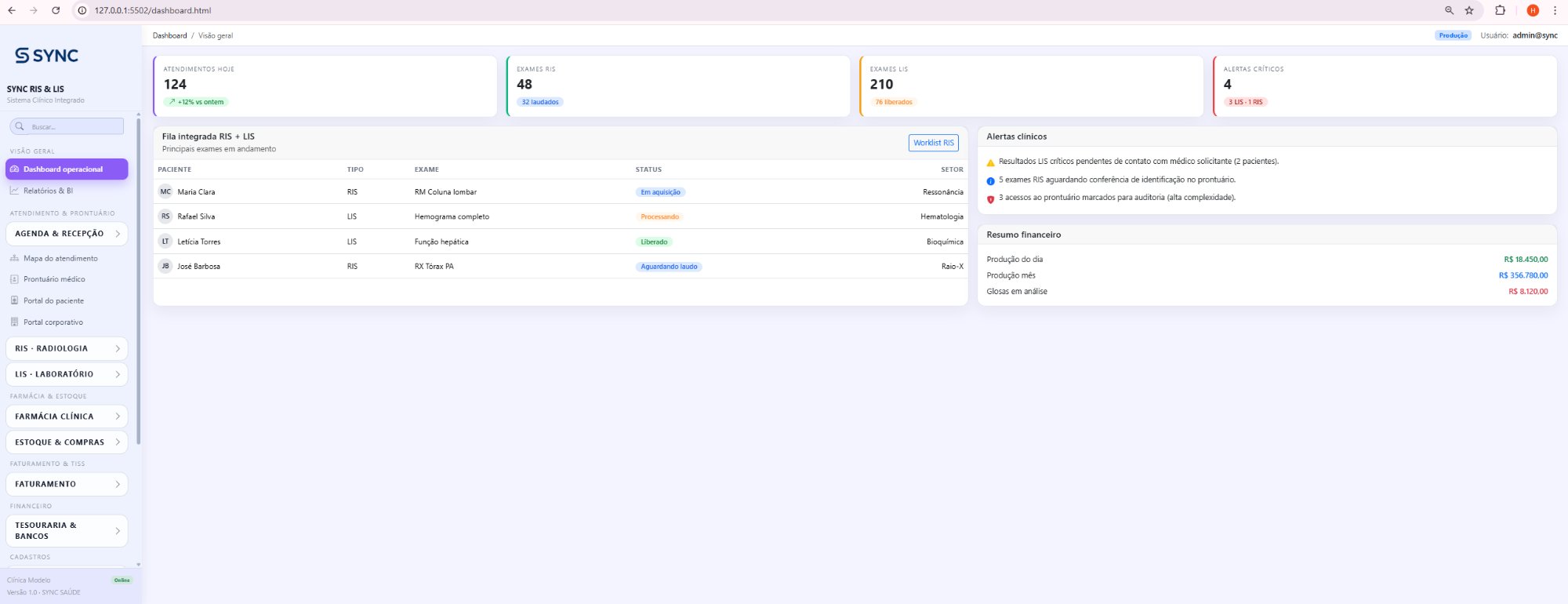Click the Hemograma completo exam cell
Image resolution: width=1568 pixels, height=604 pixels.
tap(452, 216)
